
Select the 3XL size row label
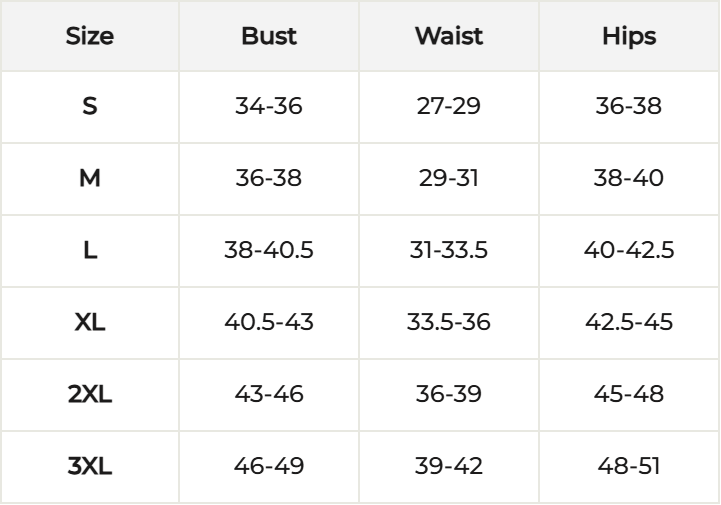point(90,466)
